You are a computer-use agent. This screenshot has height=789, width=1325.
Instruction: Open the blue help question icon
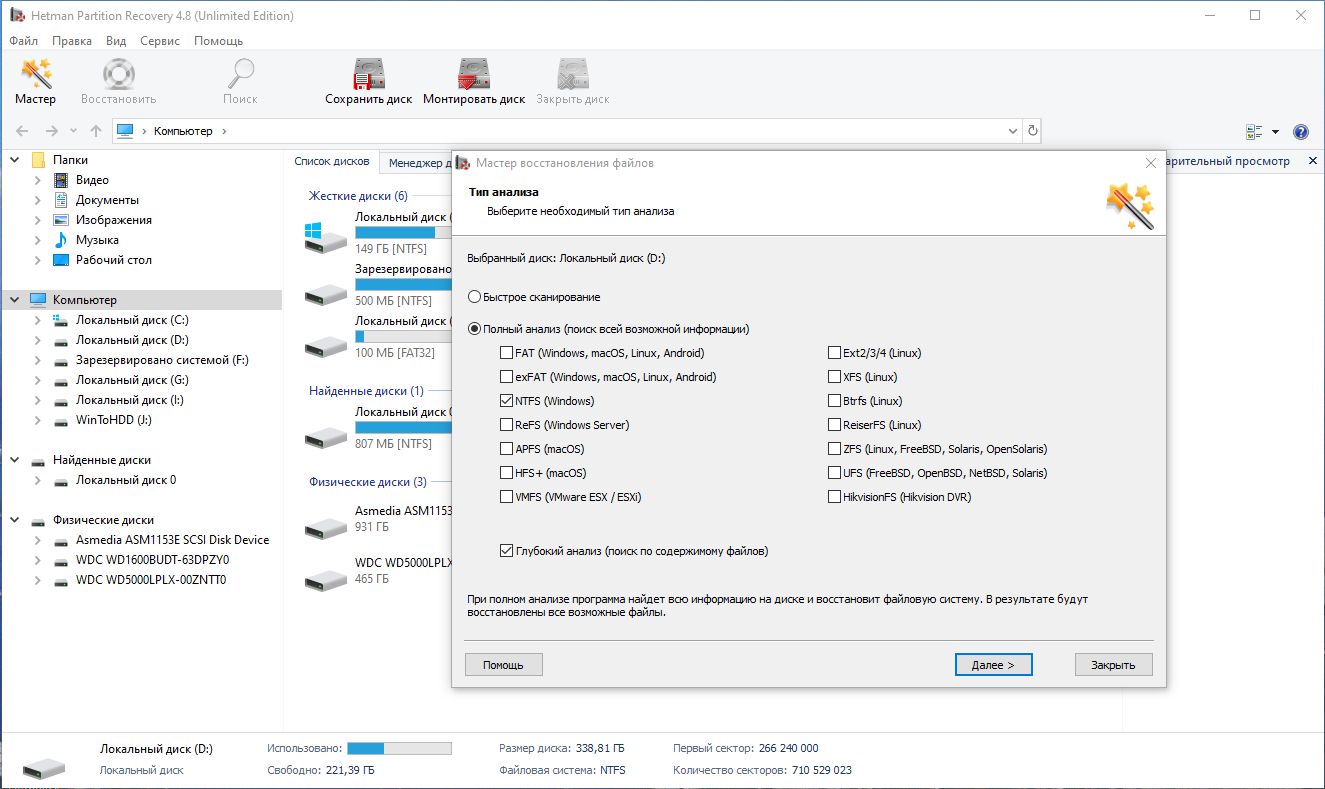[1301, 132]
